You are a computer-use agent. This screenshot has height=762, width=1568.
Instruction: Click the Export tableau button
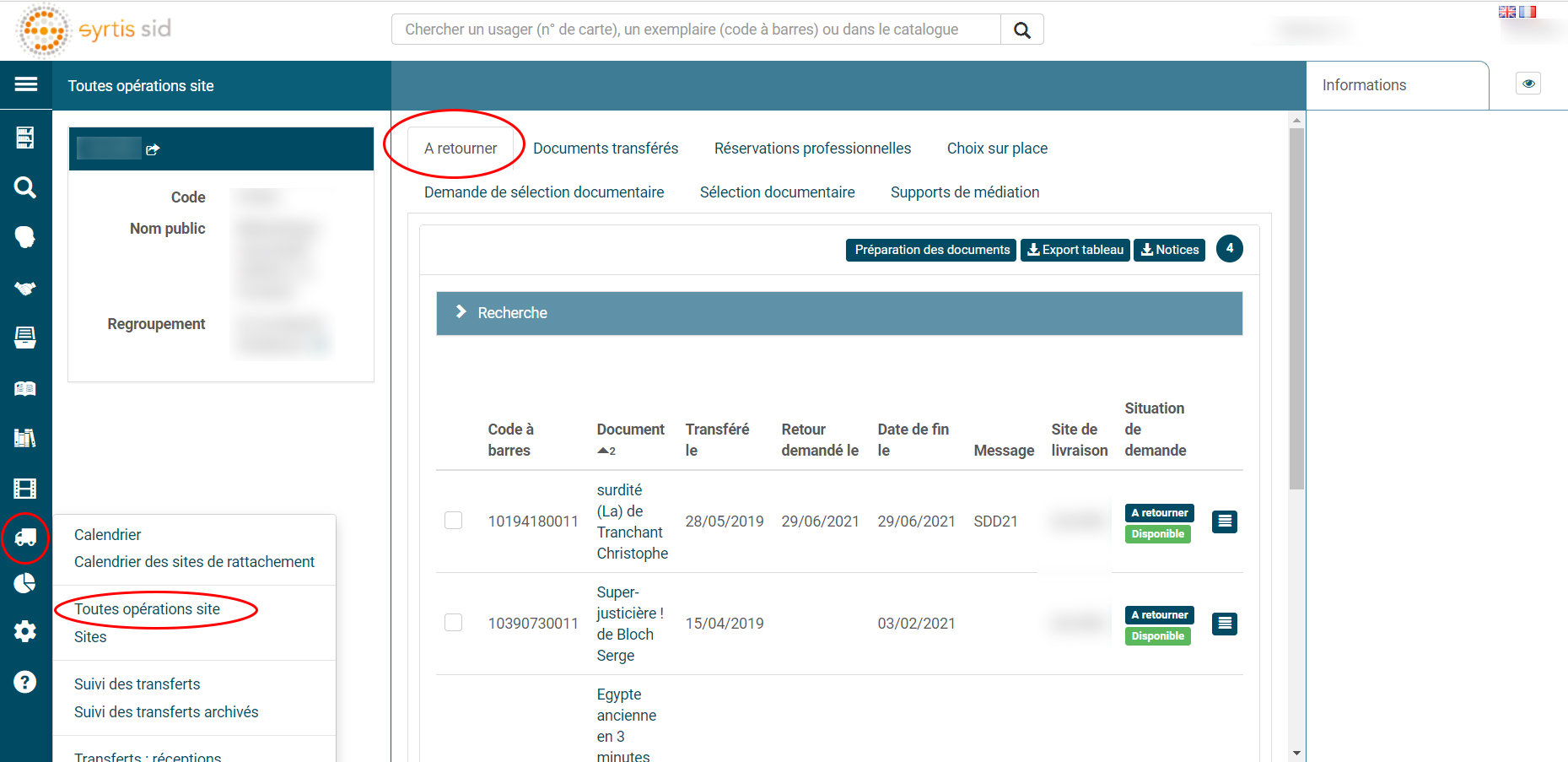(1075, 250)
